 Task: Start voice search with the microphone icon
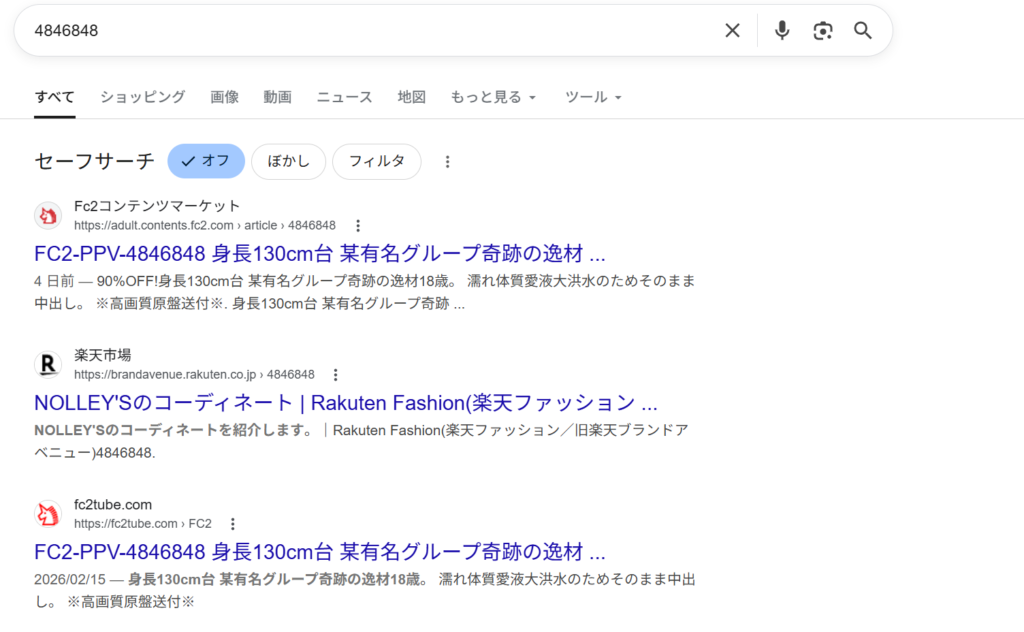[x=782, y=31]
